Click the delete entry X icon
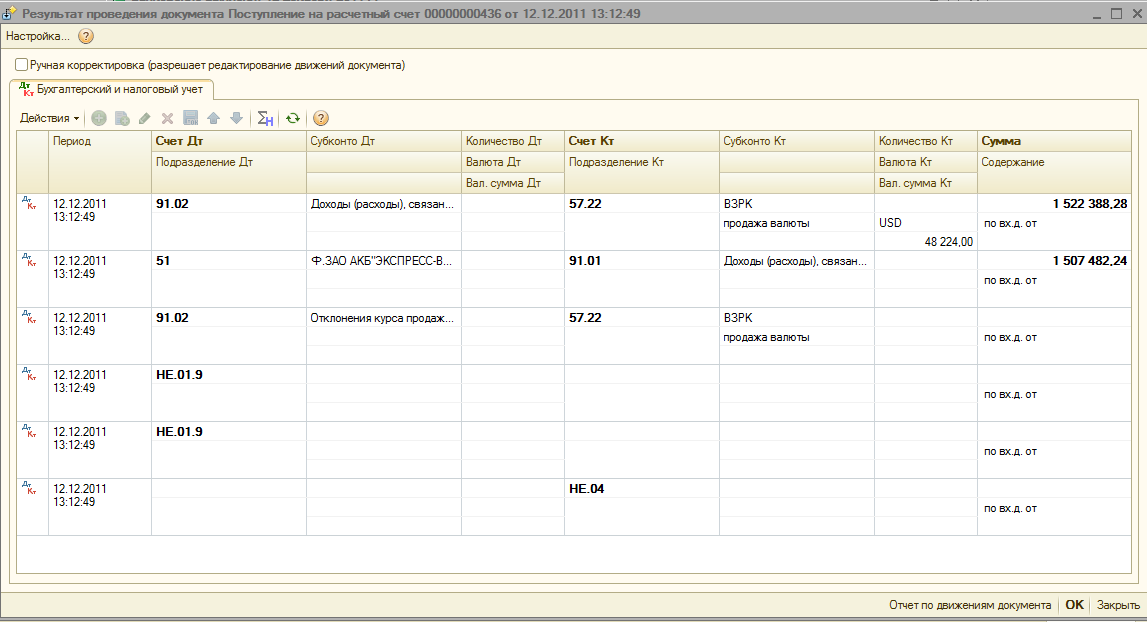The width and height of the screenshot is (1147, 622). pos(167,118)
